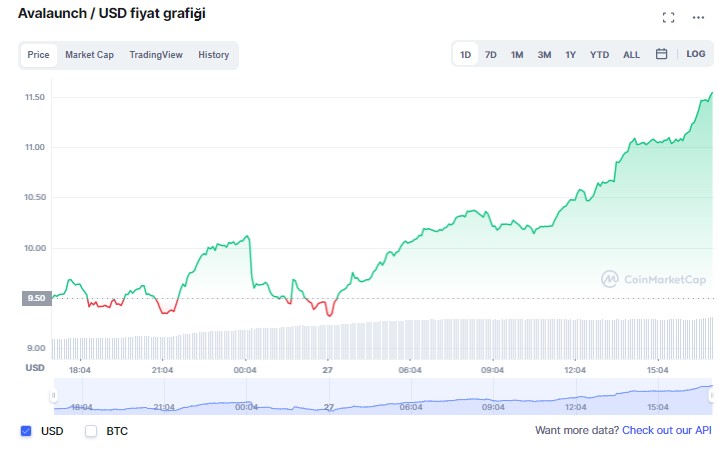Screen dimensions: 719x462
Task: Select the 1M time range
Action: click(517, 55)
